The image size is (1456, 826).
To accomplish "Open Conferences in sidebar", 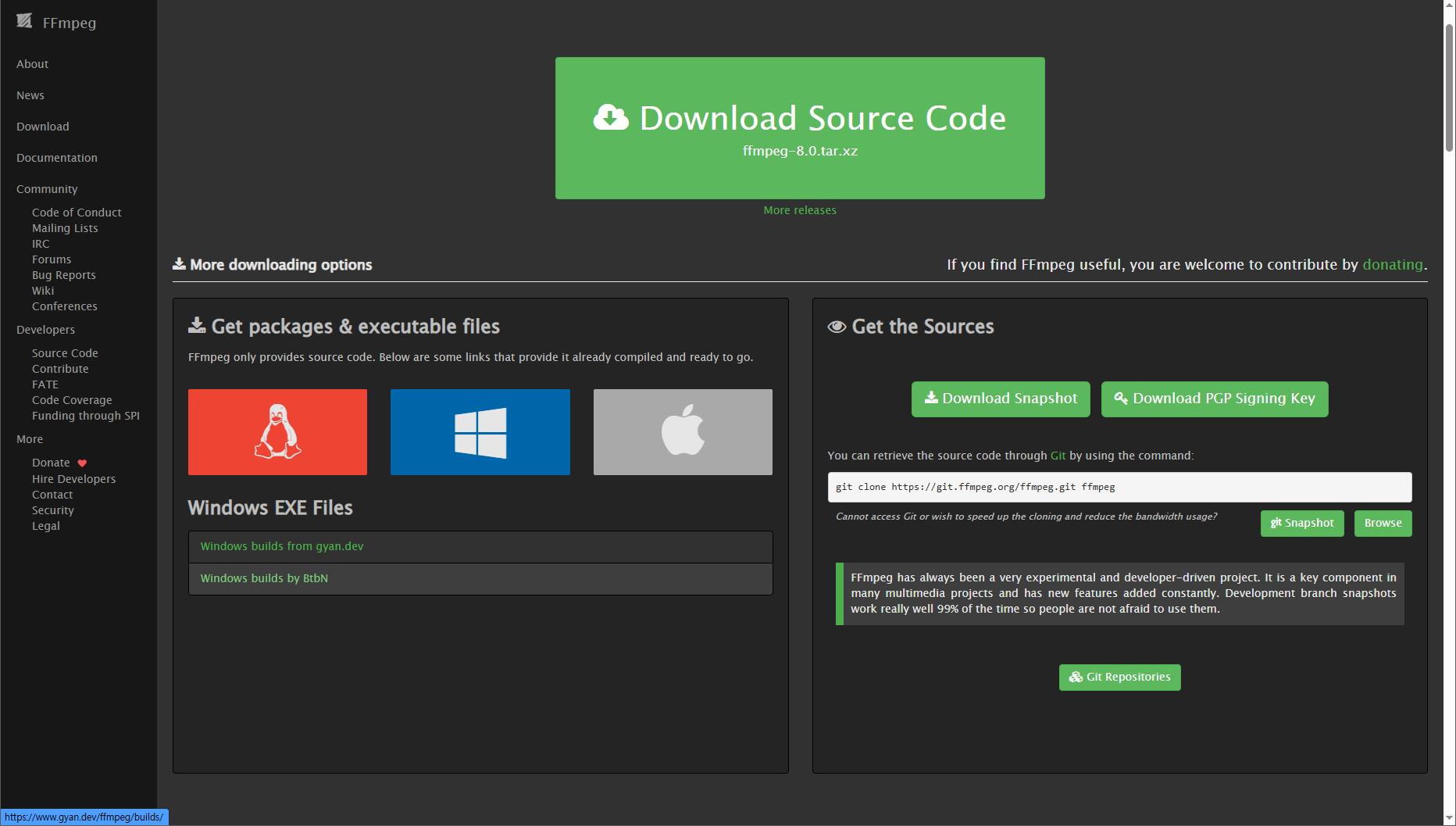I will pos(65,306).
